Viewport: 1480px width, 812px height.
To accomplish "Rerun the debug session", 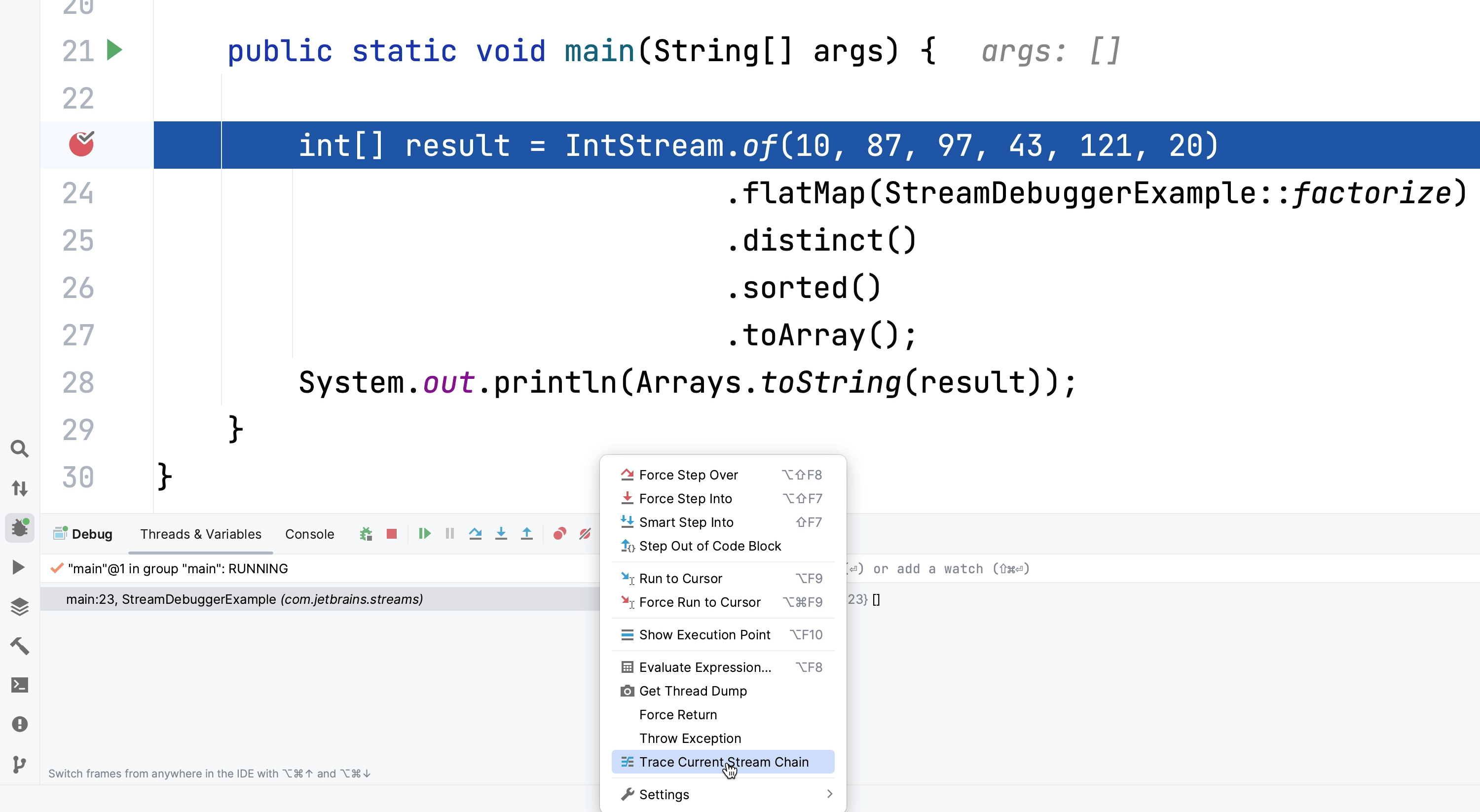I will (366, 534).
